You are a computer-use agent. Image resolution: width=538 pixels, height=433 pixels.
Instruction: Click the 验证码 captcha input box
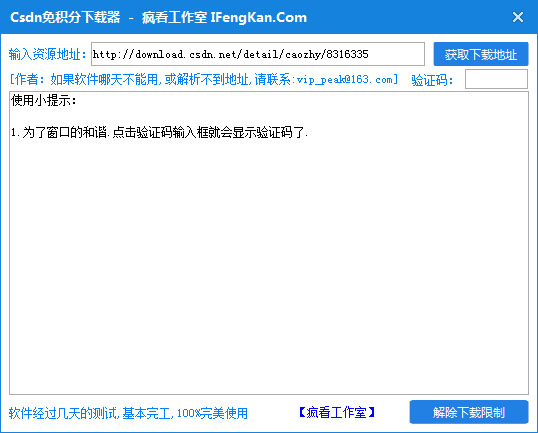(496, 79)
